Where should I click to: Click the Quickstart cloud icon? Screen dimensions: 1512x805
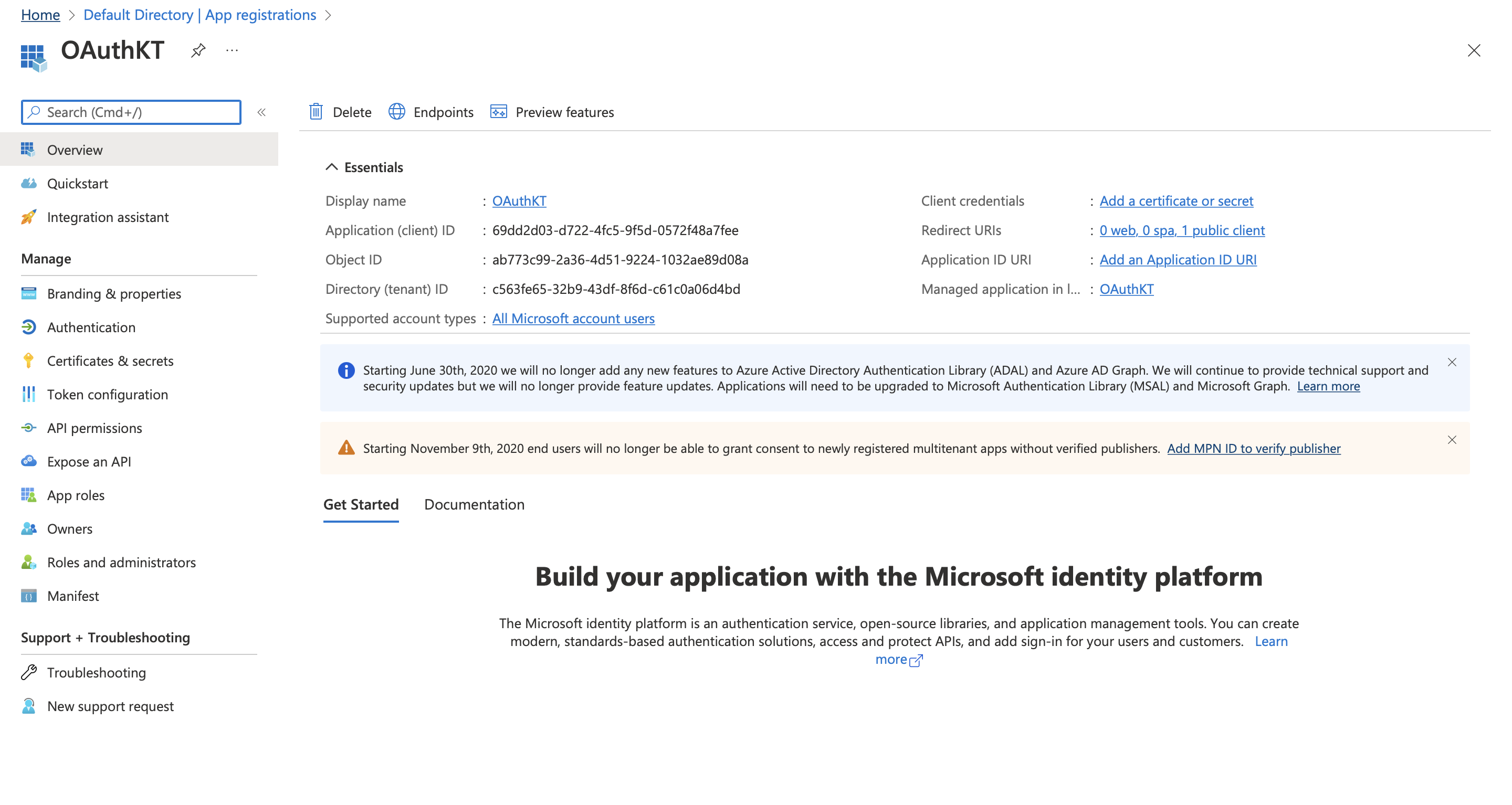tap(28, 183)
